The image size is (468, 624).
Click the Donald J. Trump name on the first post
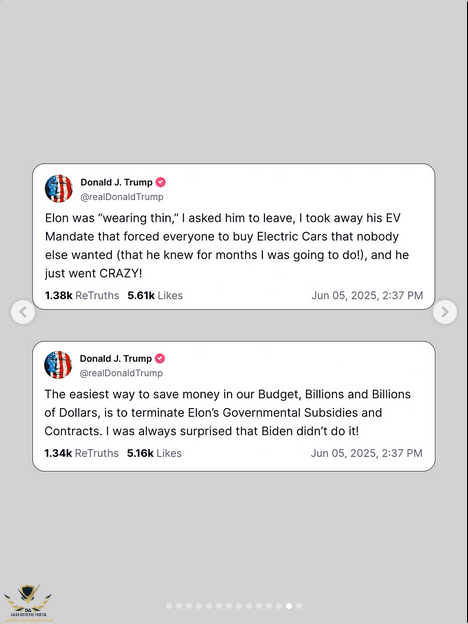click(117, 182)
